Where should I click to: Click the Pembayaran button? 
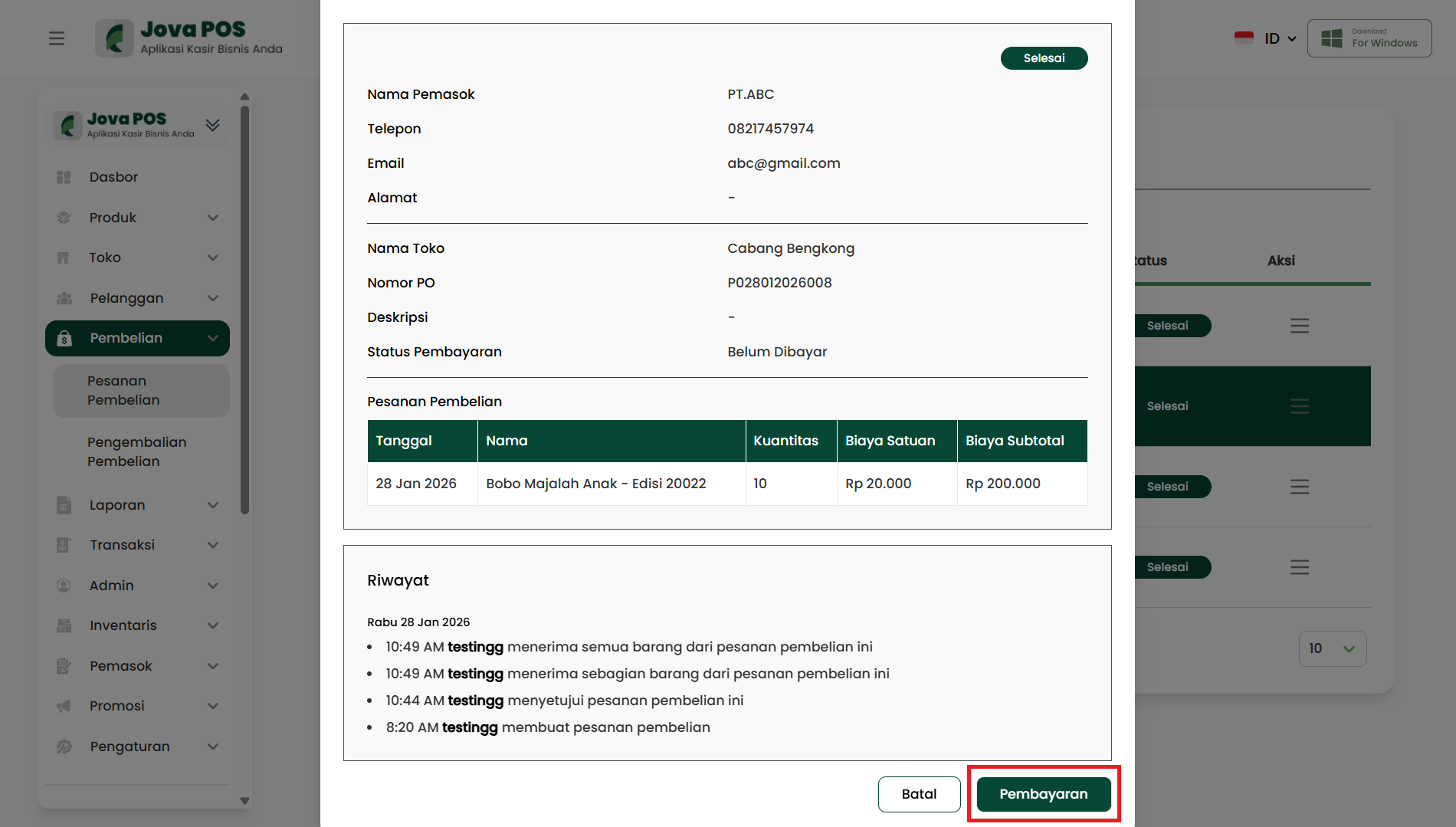(x=1043, y=794)
